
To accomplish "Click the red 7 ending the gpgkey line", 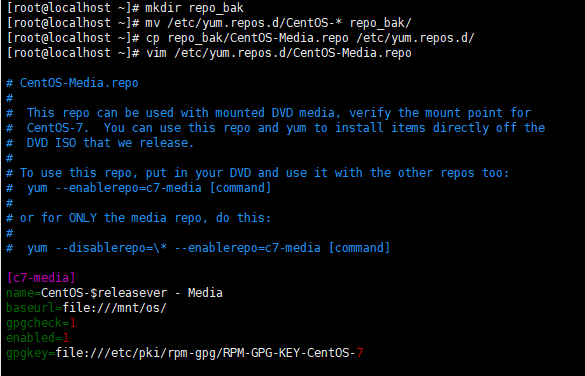I will [x=360, y=352].
